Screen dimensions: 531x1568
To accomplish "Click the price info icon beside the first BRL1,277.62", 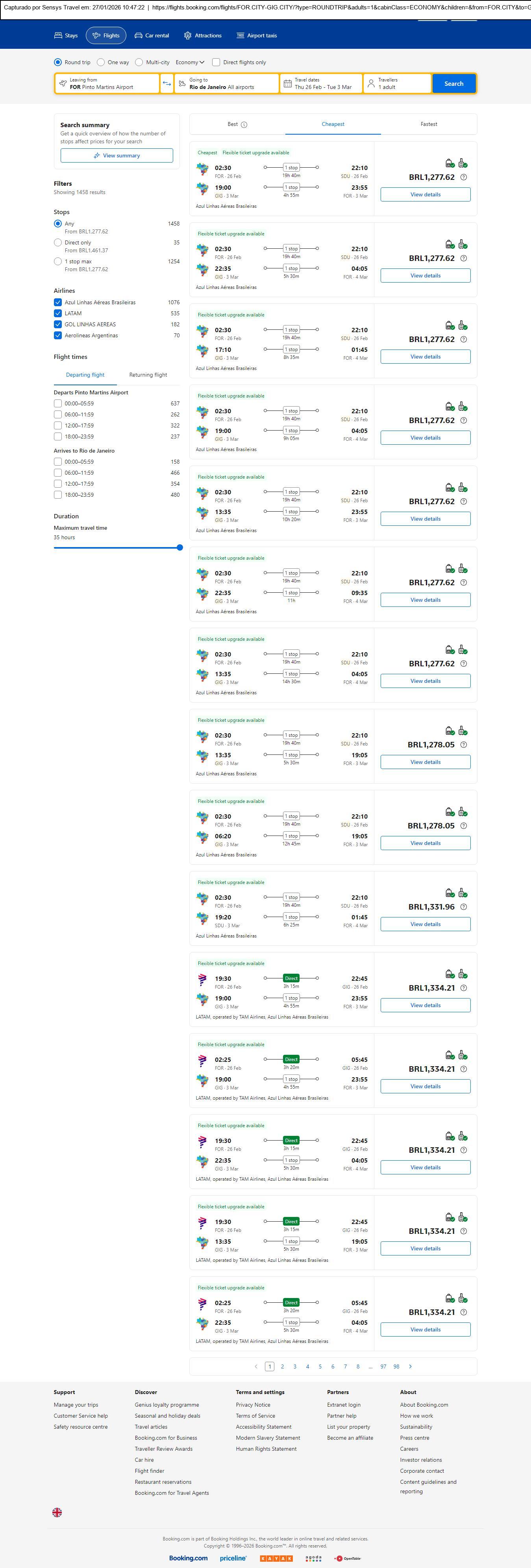I will 463,177.
